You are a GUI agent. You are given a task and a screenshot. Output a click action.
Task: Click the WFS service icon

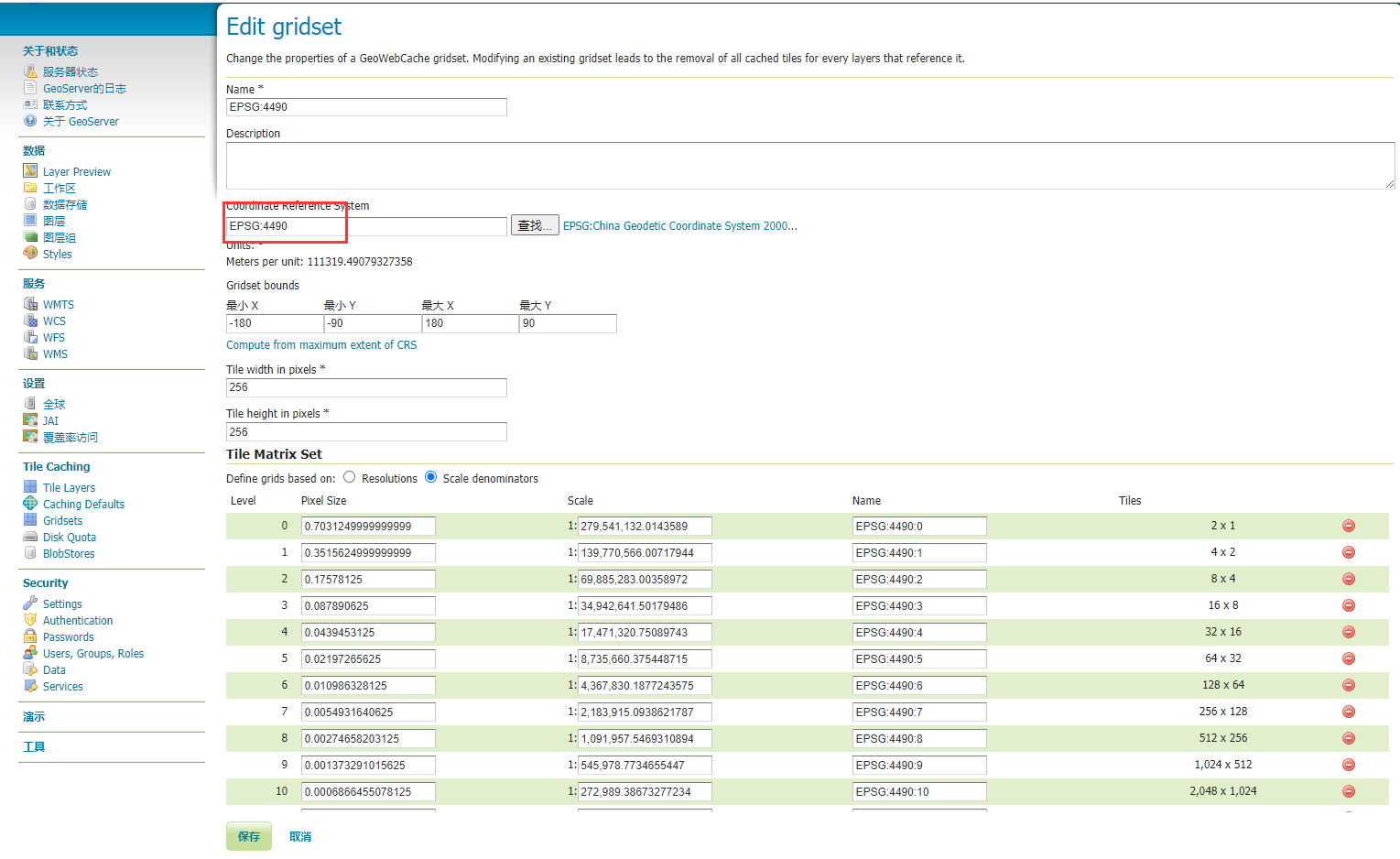[x=30, y=337]
